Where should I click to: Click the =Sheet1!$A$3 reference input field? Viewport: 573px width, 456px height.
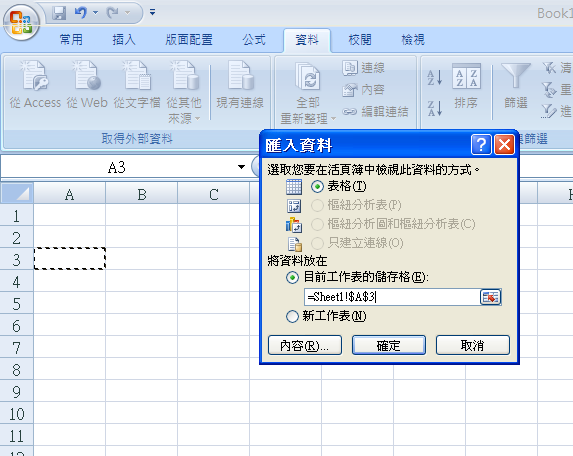(392, 297)
